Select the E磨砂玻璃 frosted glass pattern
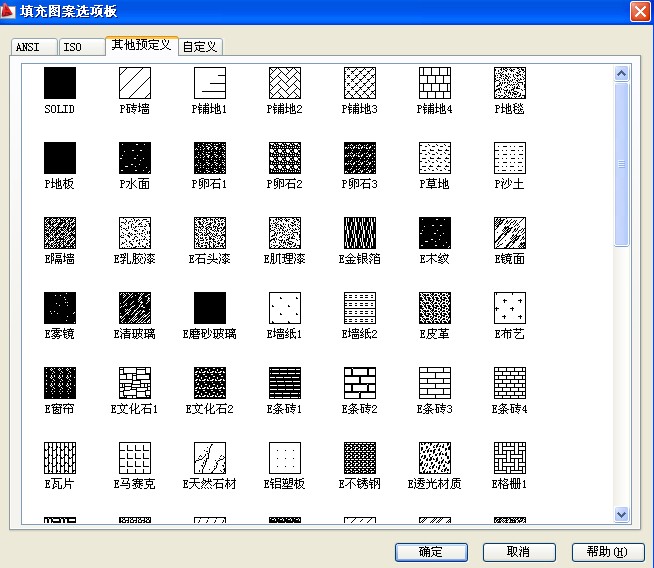 coord(210,308)
